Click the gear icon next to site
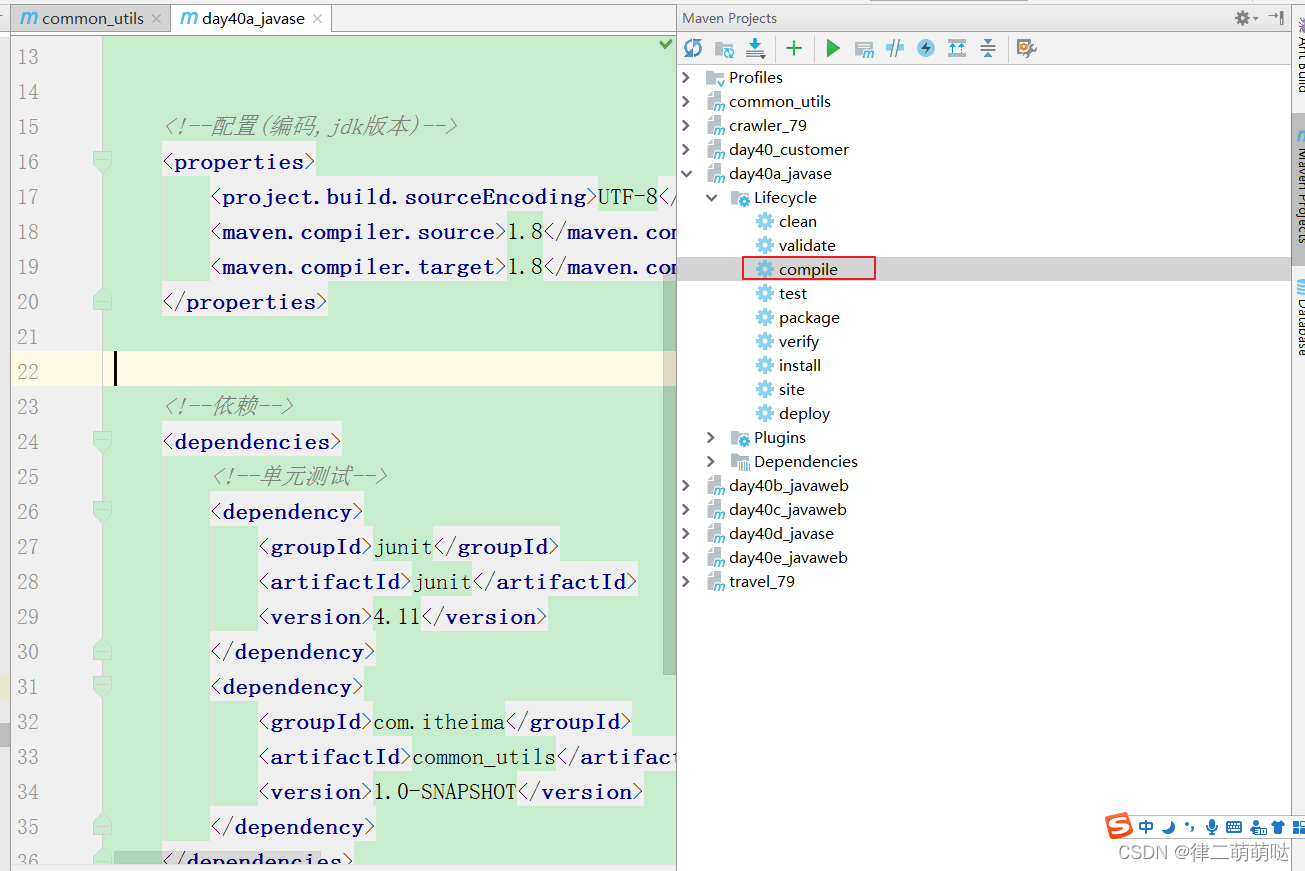The image size is (1305, 871). pos(765,389)
